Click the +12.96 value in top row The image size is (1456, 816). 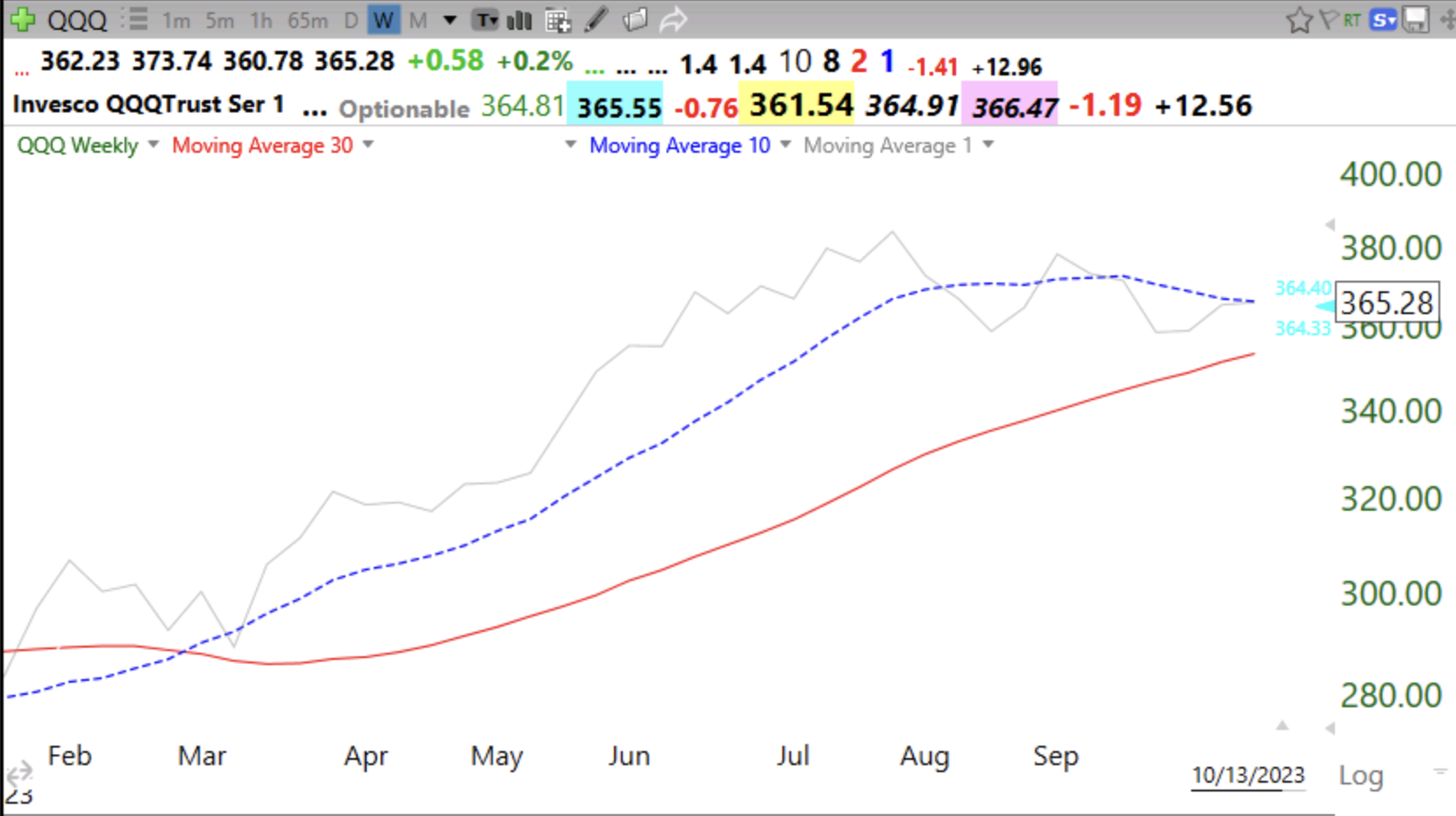pyautogui.click(x=1007, y=67)
